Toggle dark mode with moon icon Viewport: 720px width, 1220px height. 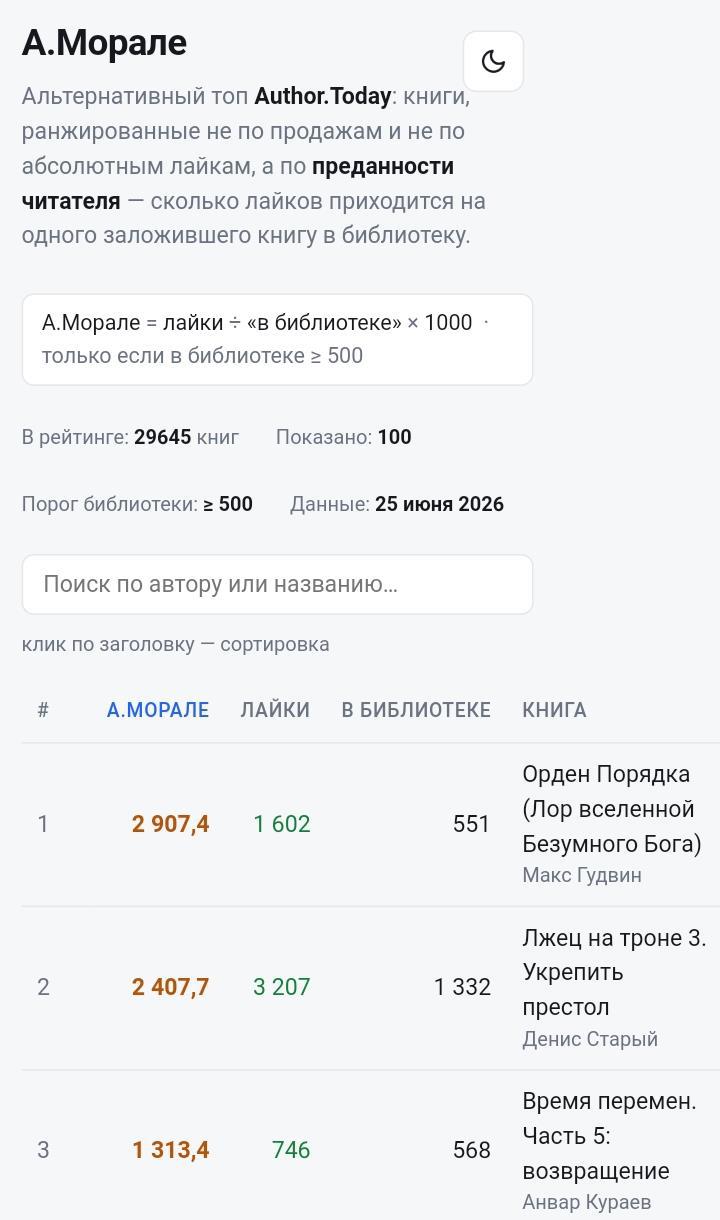click(x=493, y=61)
